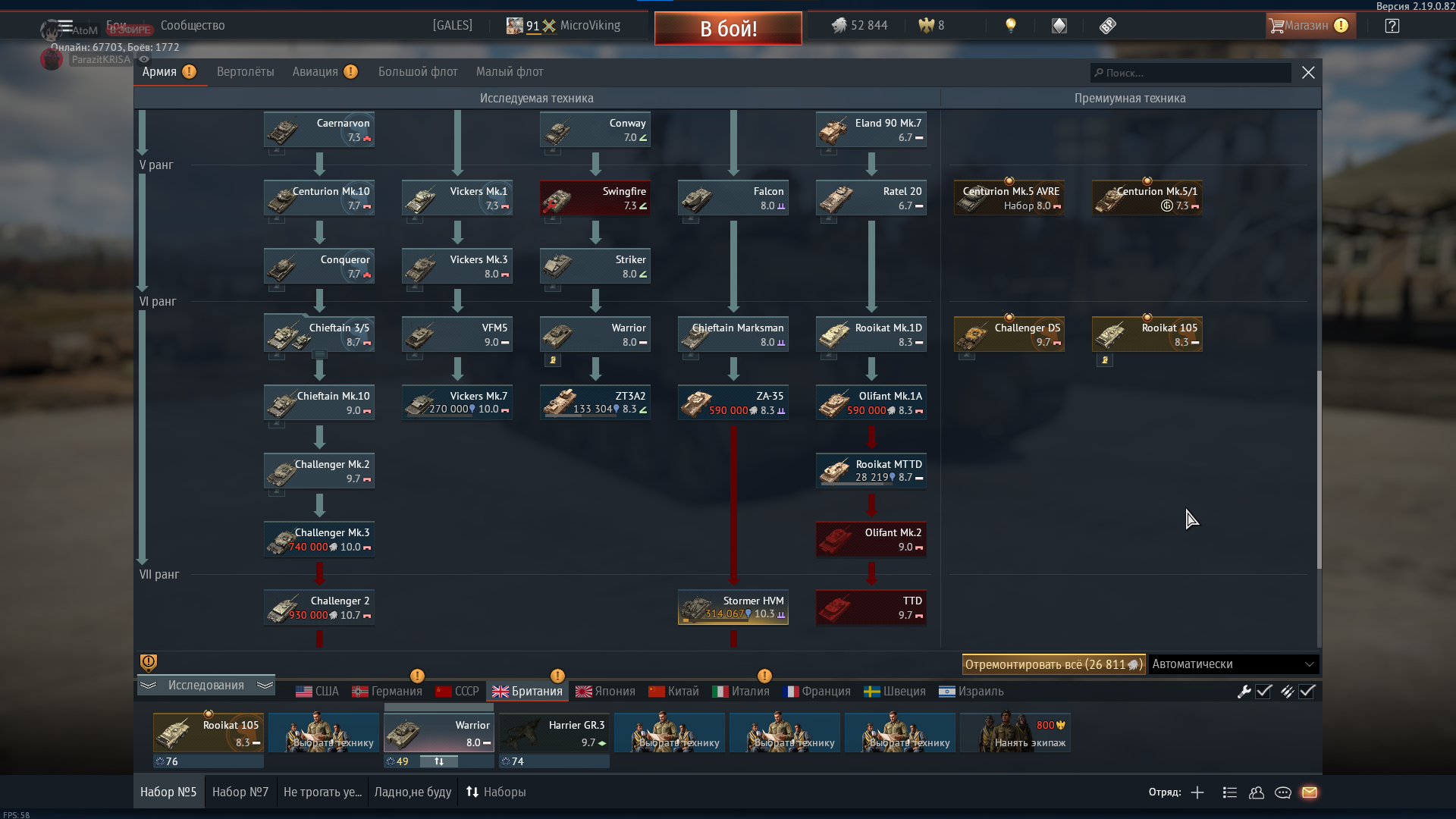Open the list icon in bottom bar

coord(1230,792)
